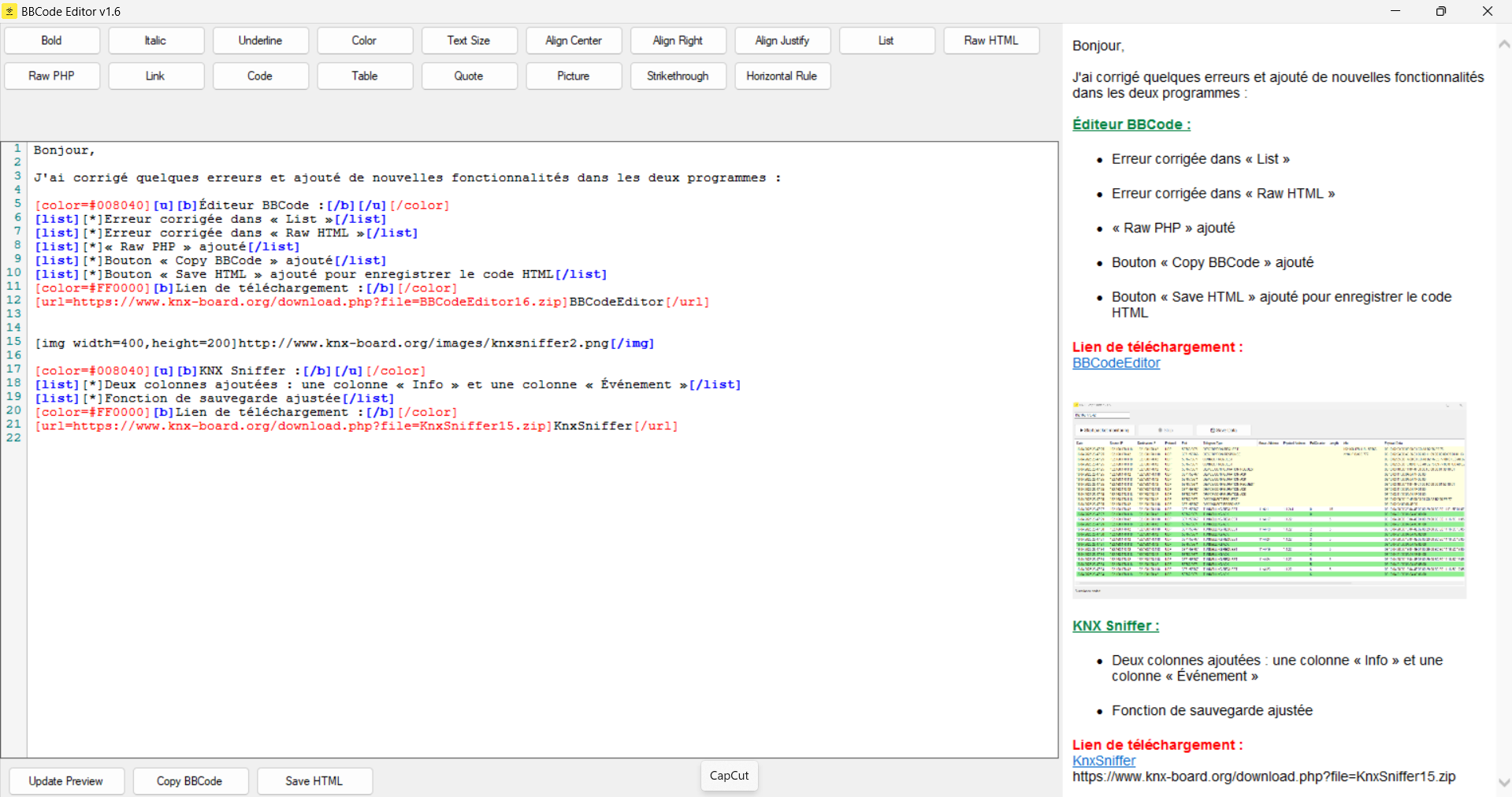1512x797 pixels.
Task: Click the Raw PHP button
Action: (52, 76)
